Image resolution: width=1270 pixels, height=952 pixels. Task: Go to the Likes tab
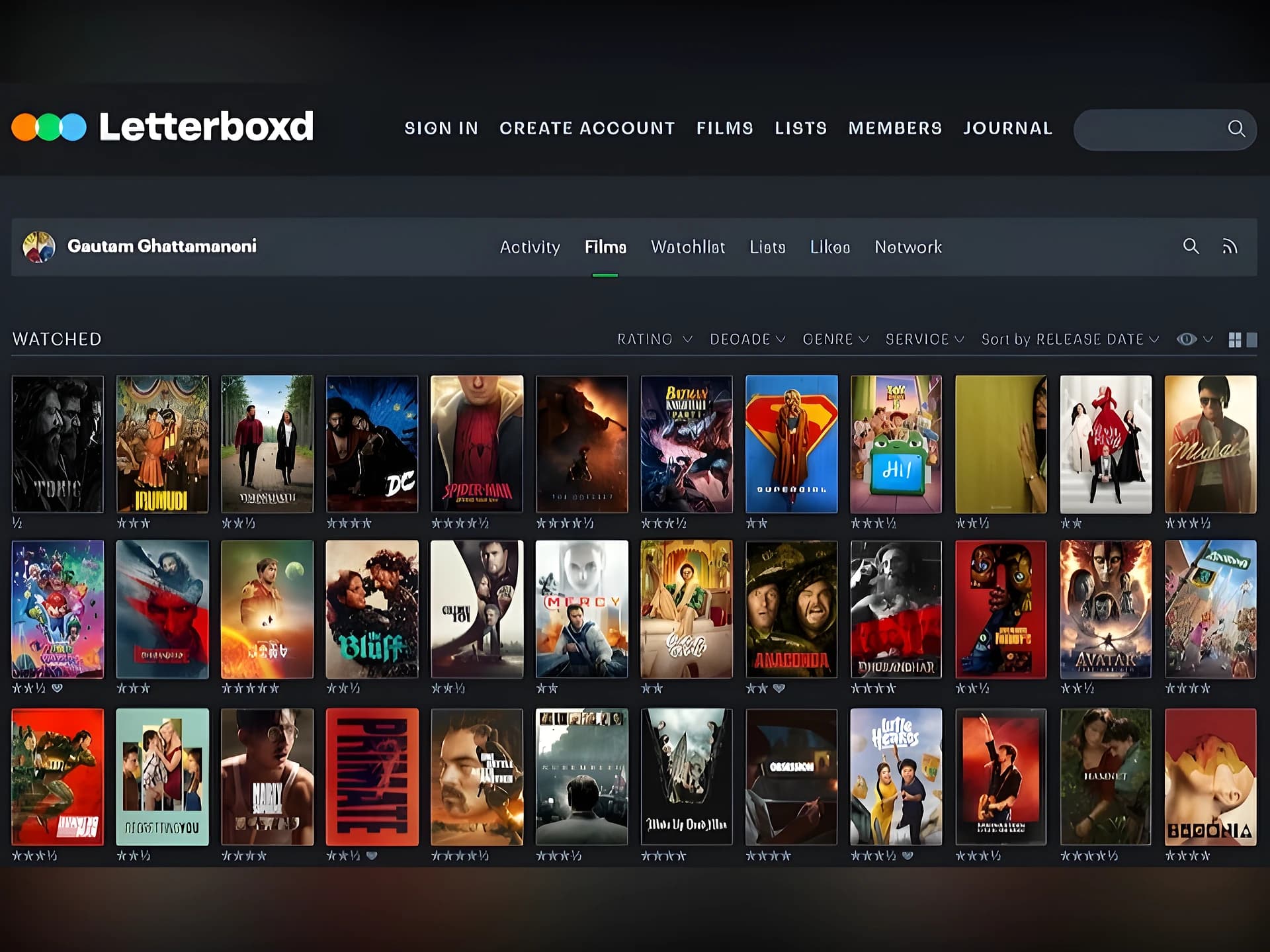(x=830, y=247)
